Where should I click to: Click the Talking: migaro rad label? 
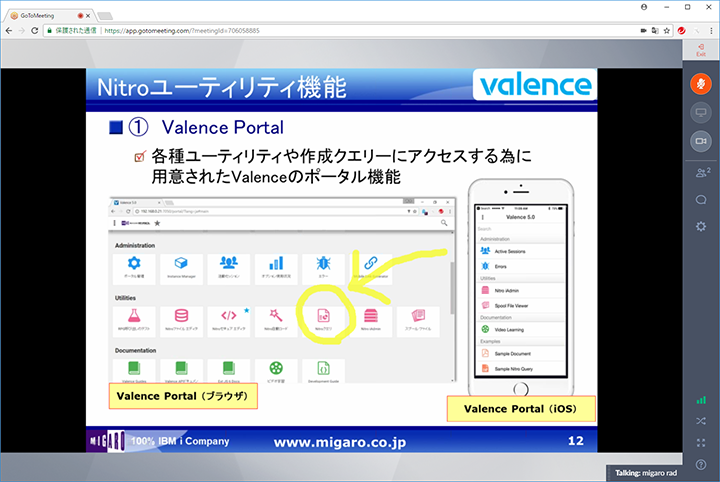[x=646, y=473]
